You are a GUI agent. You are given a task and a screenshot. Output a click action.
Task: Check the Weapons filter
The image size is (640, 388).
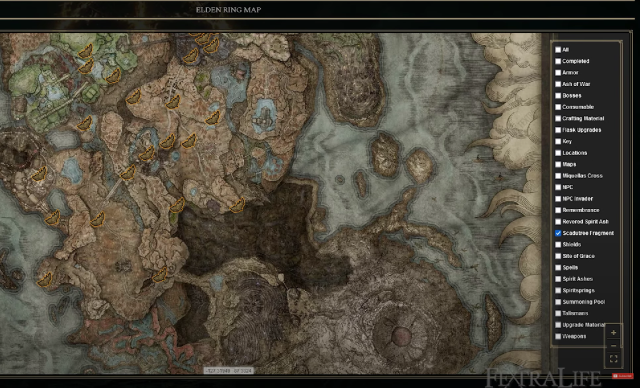[558, 336]
